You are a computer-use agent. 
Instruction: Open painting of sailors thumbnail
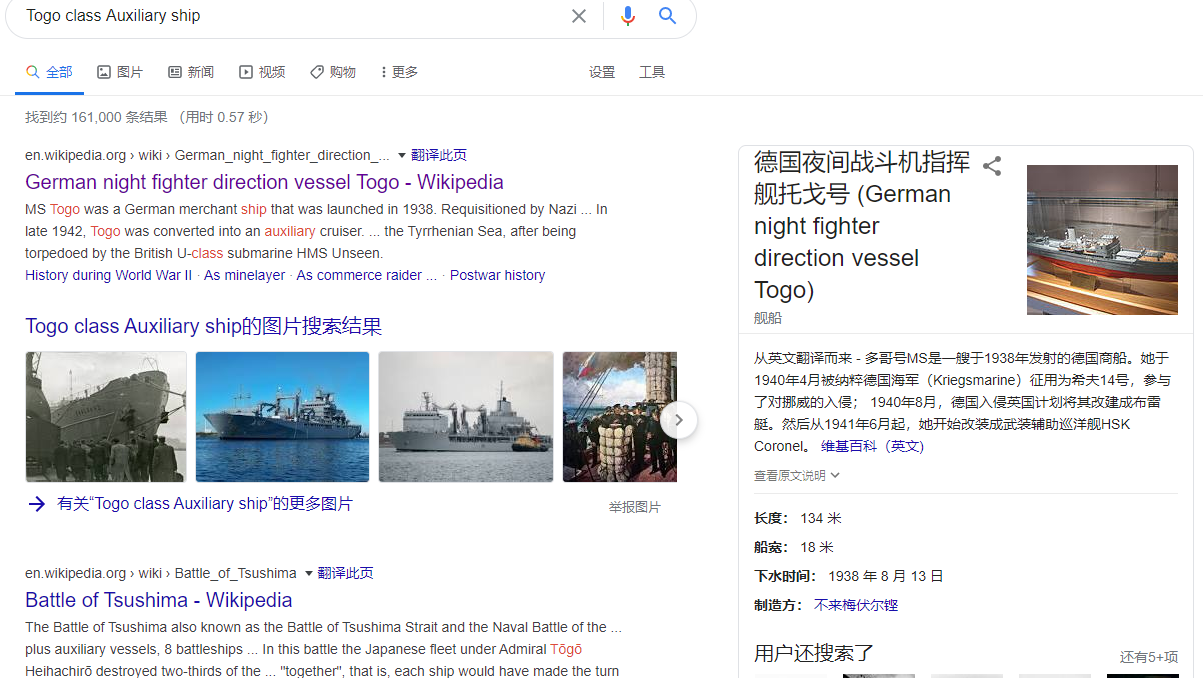click(x=620, y=417)
